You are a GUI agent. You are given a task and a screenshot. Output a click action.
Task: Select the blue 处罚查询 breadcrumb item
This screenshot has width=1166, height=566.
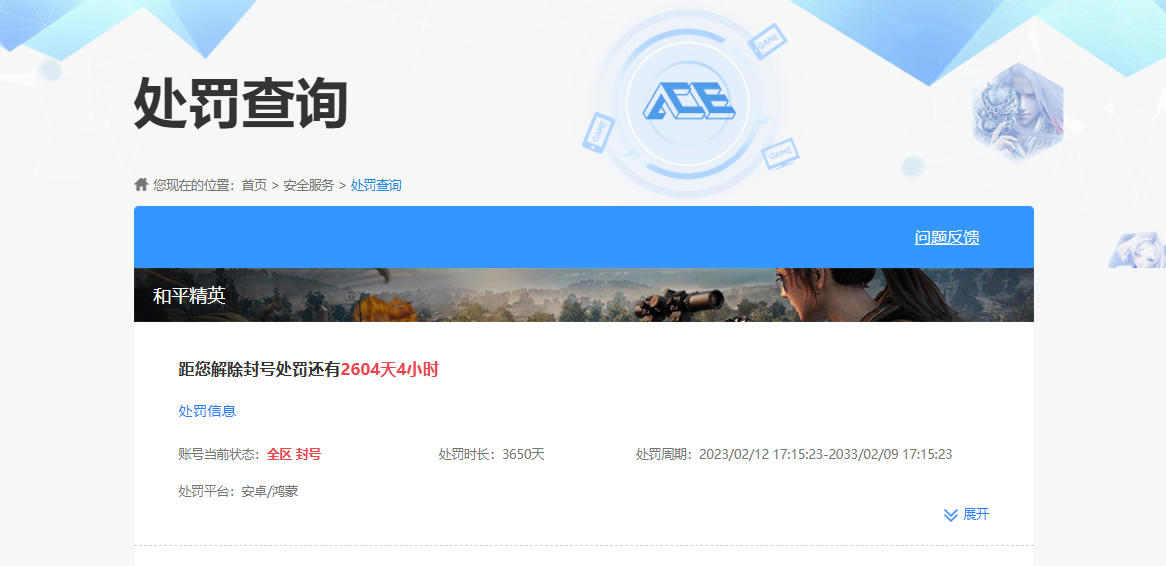pyautogui.click(x=376, y=186)
